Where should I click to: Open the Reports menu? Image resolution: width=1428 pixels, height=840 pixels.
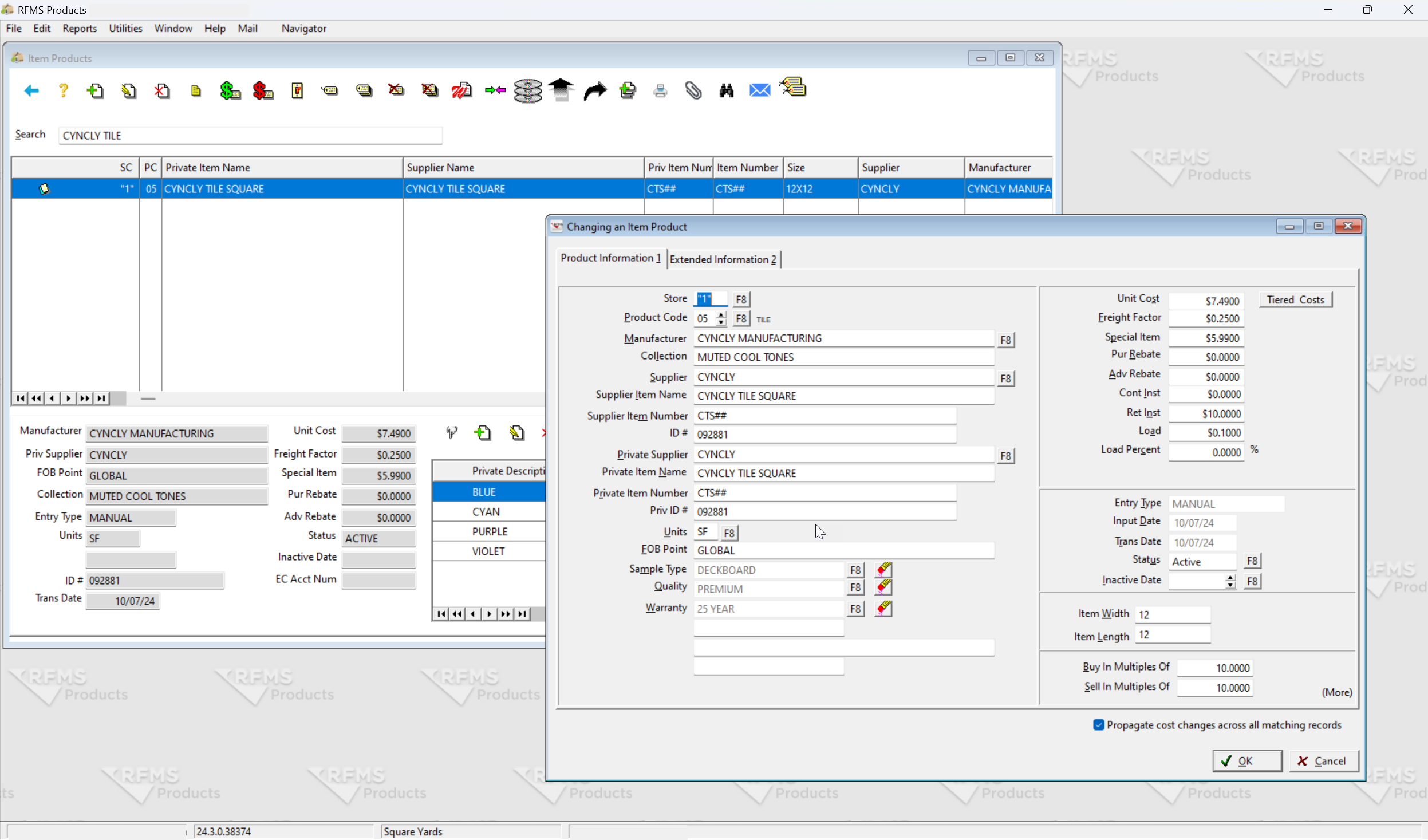pos(79,28)
